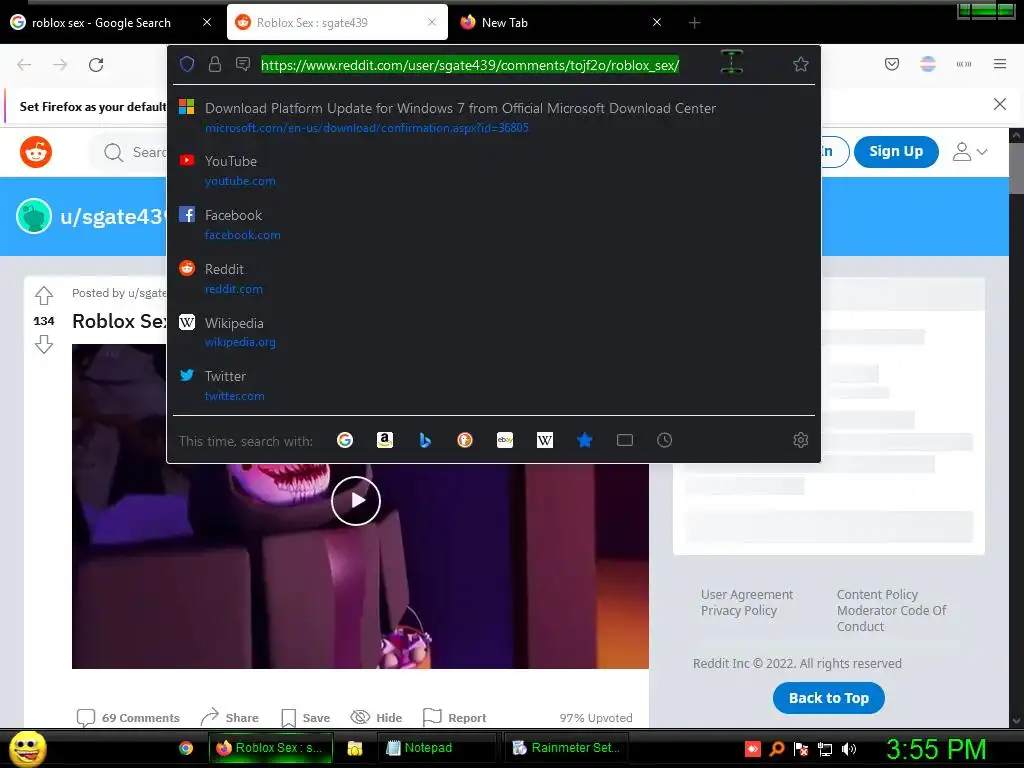Dismiss the Set Firefox as default bar
1024x768 pixels.
tap(1000, 104)
